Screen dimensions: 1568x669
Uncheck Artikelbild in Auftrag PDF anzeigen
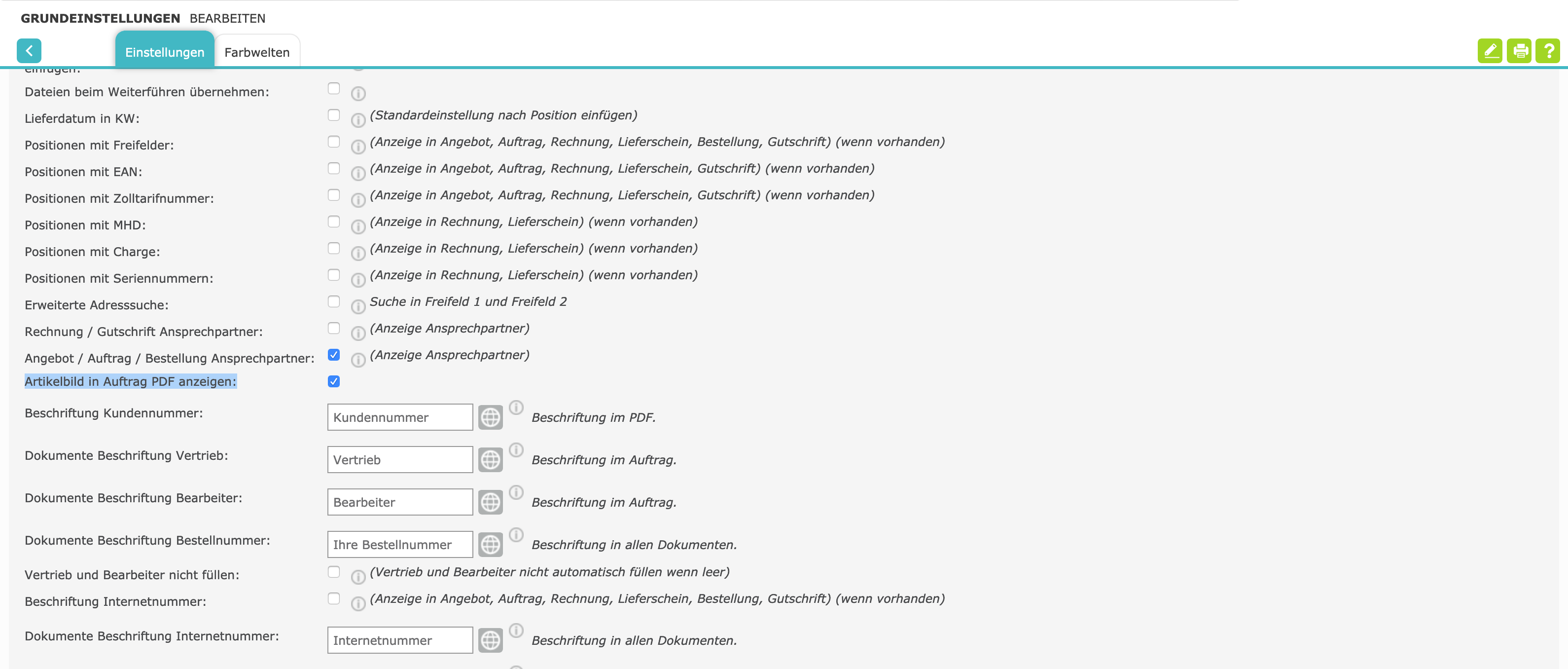point(333,381)
